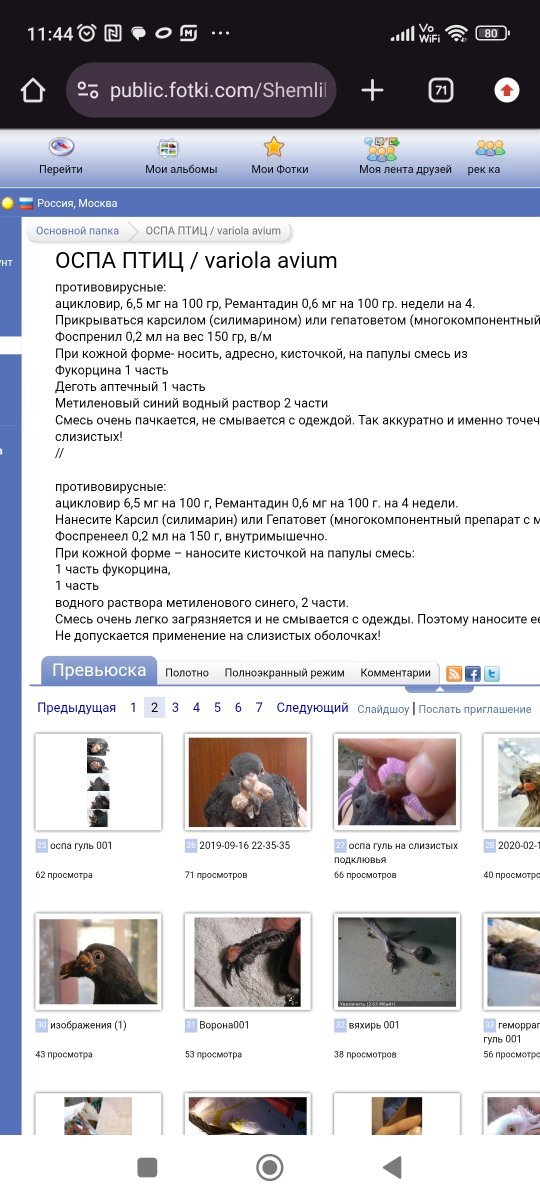The image size is (540, 1200).
Task: Go to page 3 of thumbnails
Action: pyautogui.click(x=175, y=707)
